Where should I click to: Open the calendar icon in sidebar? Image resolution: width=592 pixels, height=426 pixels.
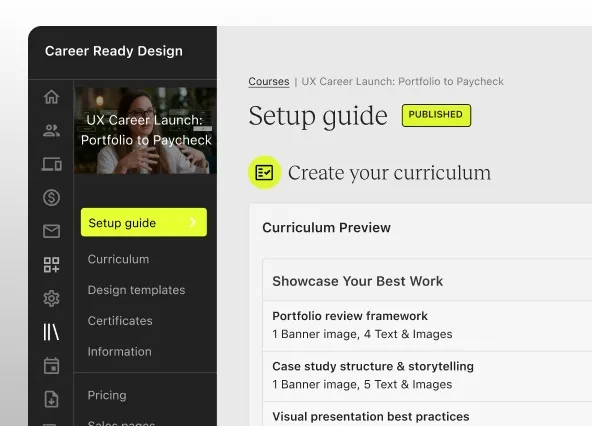pyautogui.click(x=51, y=366)
